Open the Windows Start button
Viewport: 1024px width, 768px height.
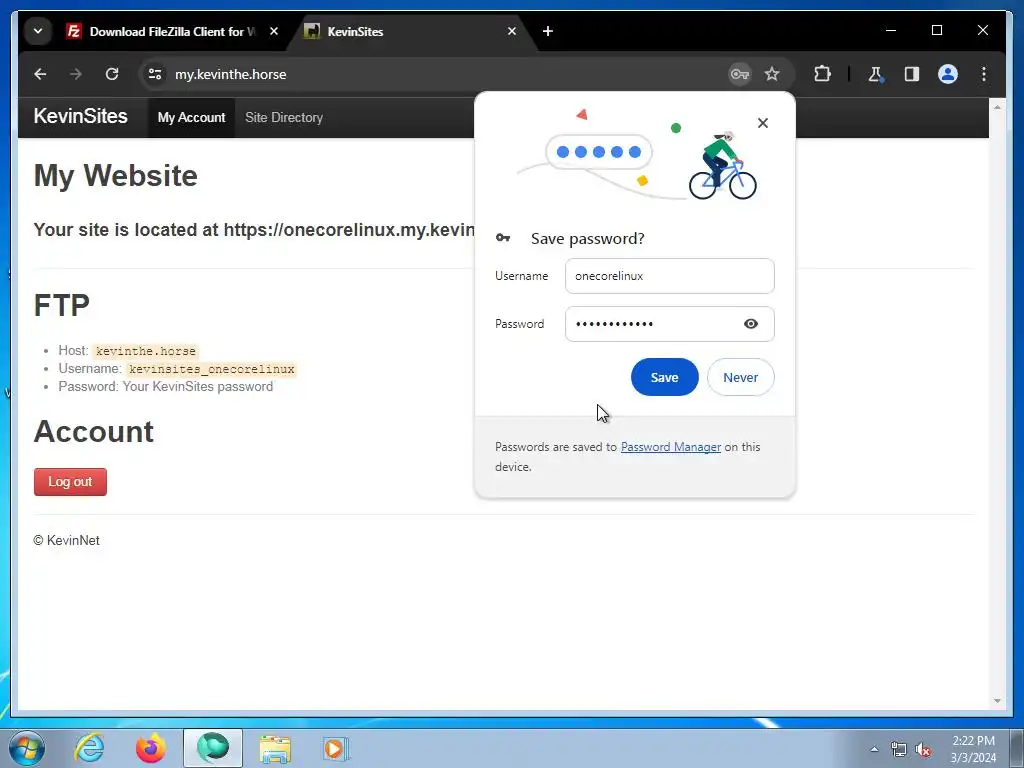[x=27, y=748]
